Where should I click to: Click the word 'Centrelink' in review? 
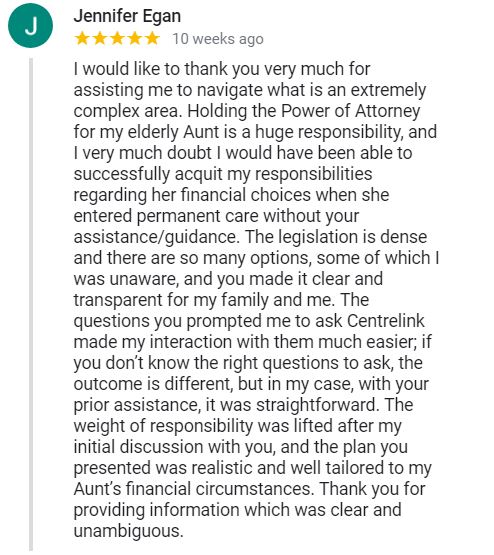pyautogui.click(x=385, y=321)
